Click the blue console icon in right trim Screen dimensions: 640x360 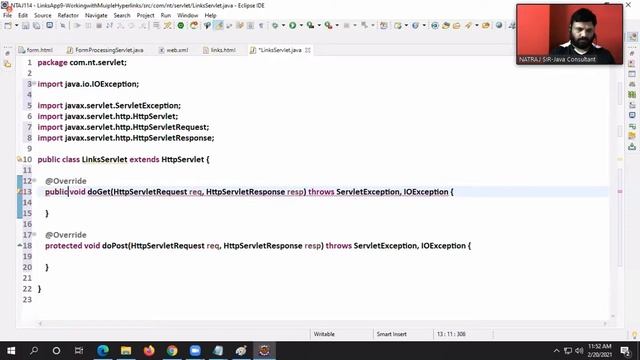(632, 116)
